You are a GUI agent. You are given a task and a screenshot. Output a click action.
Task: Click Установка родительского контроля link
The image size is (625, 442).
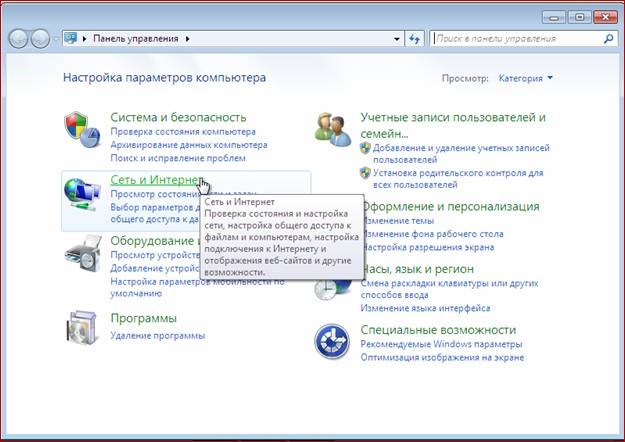pyautogui.click(x=458, y=179)
